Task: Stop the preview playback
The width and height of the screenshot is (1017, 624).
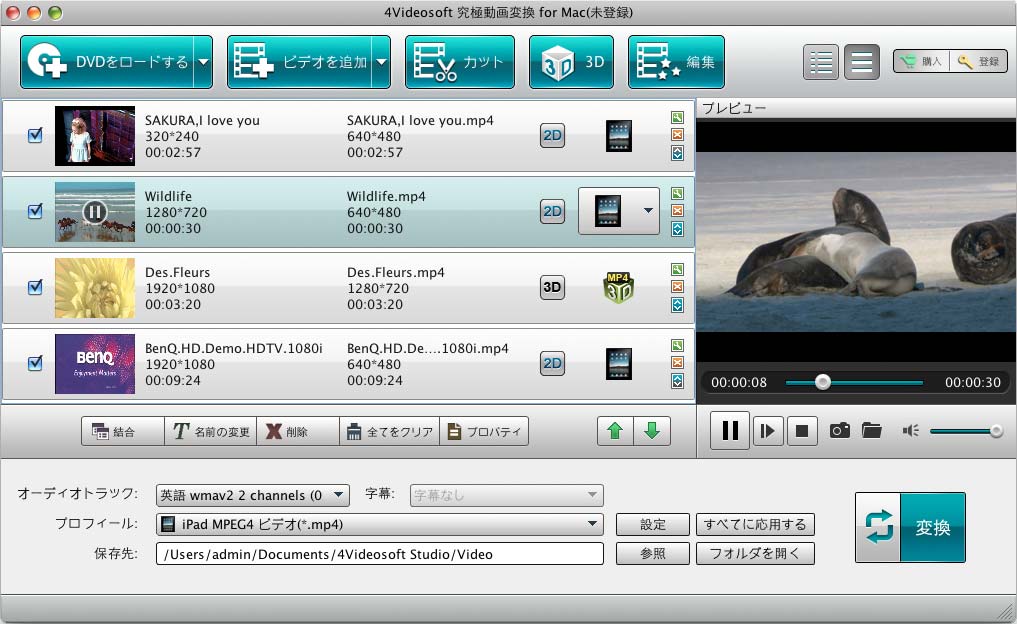Action: tap(800, 431)
